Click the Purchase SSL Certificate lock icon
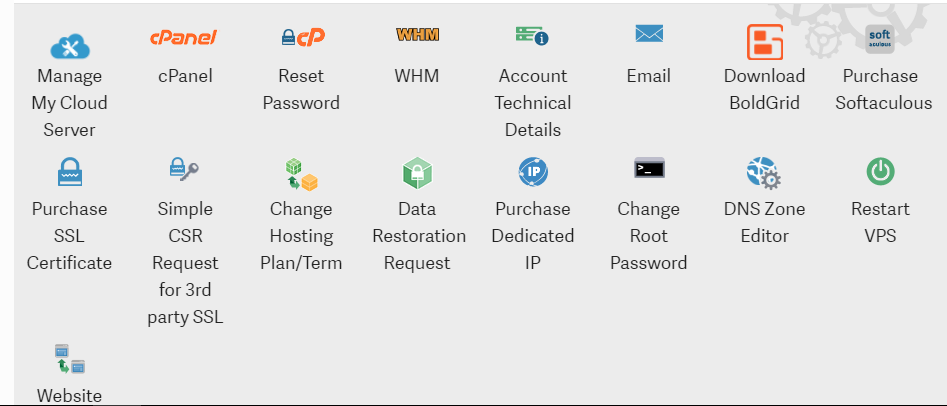Viewport: 947px width, 406px height. [x=69, y=173]
